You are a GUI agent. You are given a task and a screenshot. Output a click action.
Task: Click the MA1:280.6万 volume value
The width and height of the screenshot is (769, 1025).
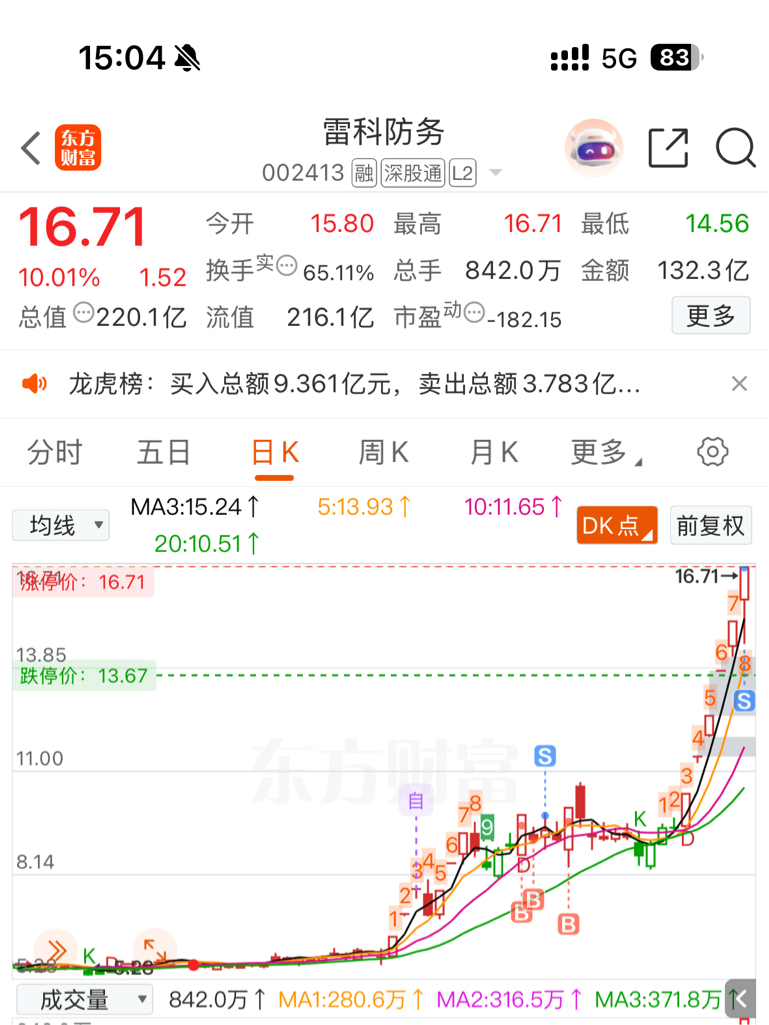coord(350,1000)
